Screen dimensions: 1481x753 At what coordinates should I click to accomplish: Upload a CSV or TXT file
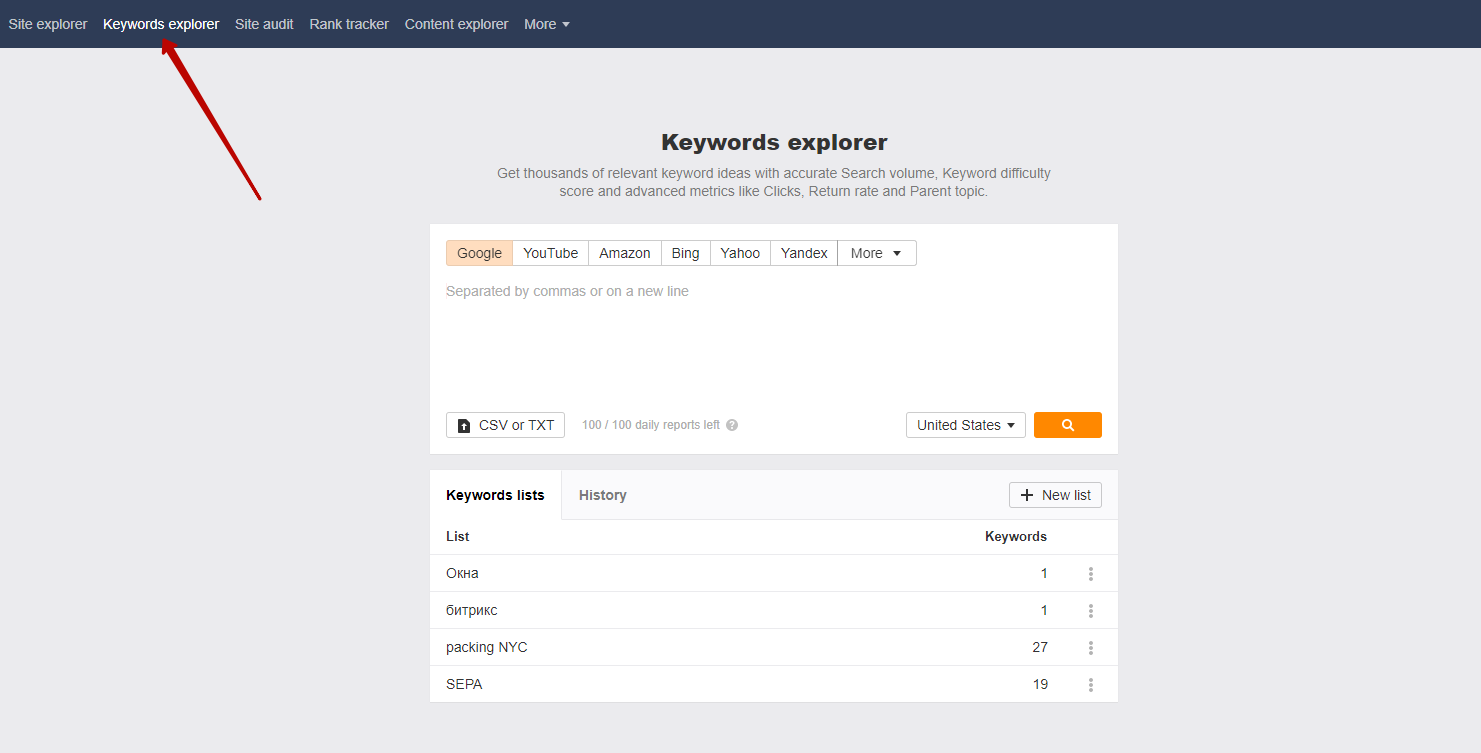coord(505,425)
